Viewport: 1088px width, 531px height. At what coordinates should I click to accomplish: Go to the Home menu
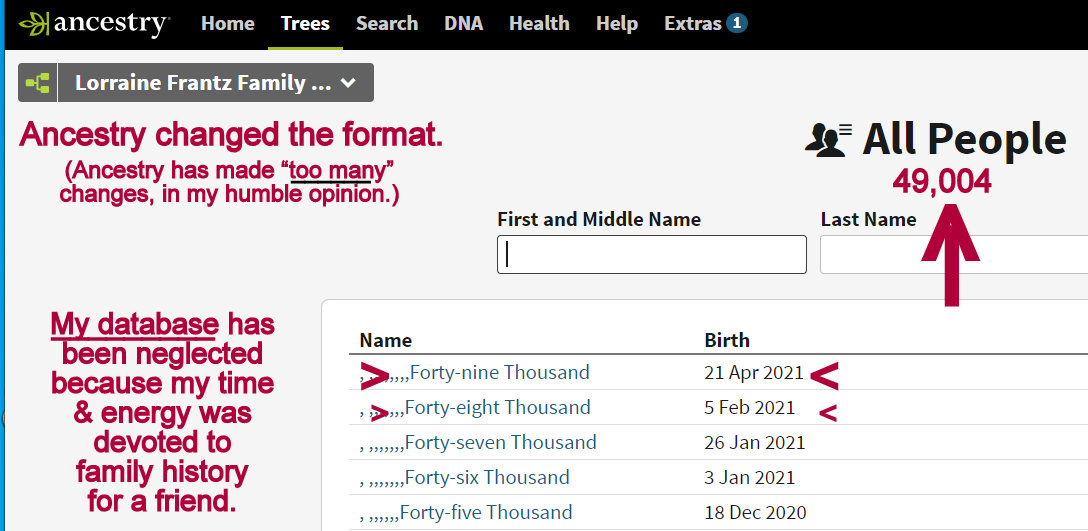(227, 24)
